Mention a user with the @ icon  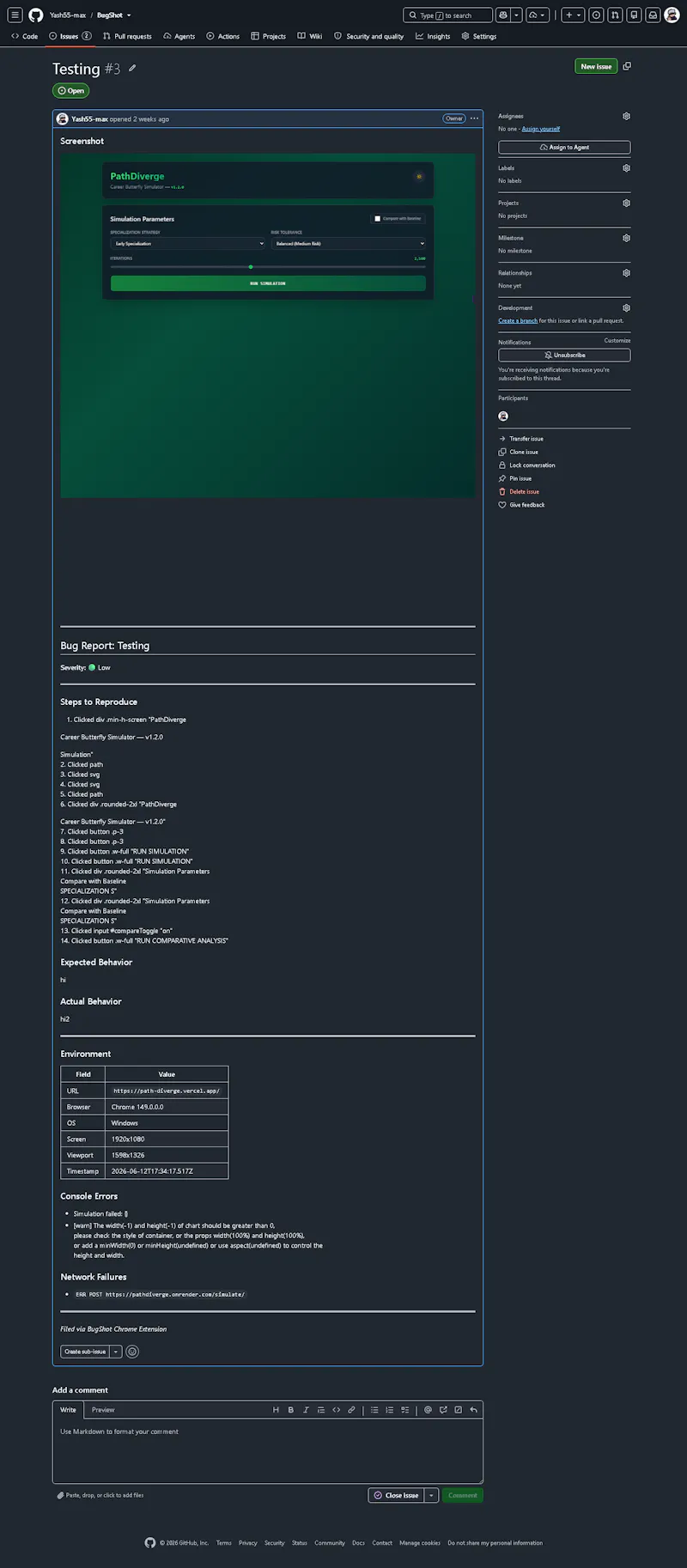click(x=428, y=1410)
